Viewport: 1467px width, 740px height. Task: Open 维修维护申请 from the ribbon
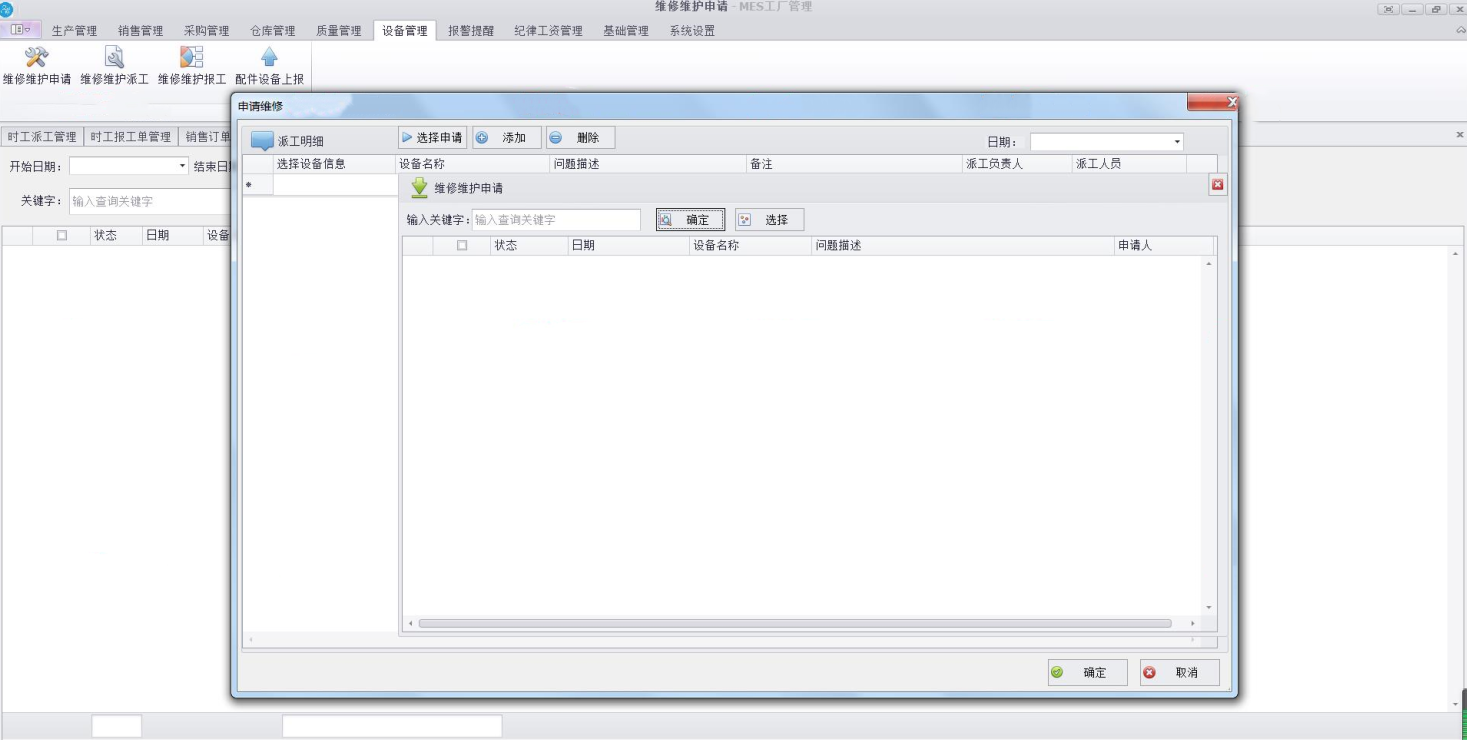click(37, 66)
